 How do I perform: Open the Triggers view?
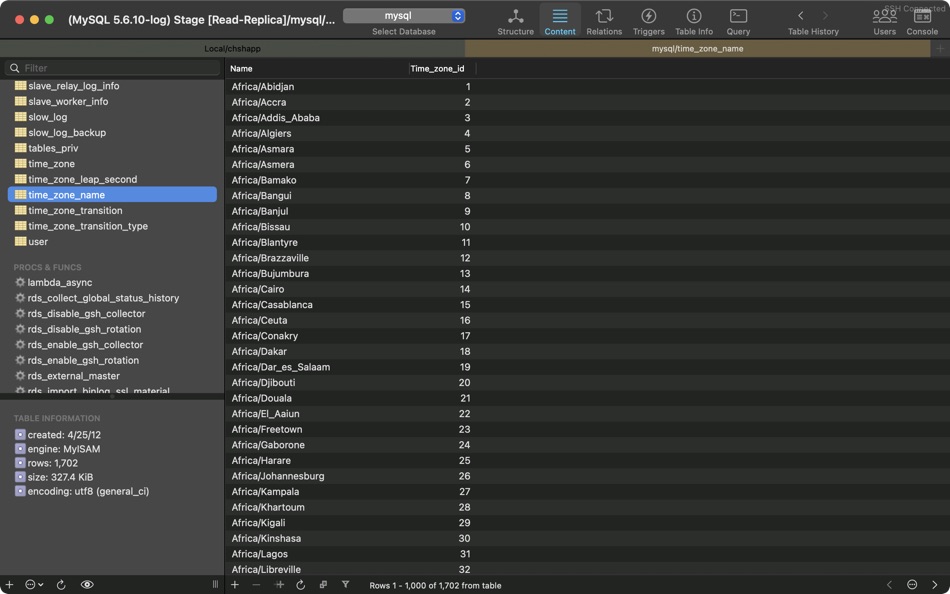[648, 22]
